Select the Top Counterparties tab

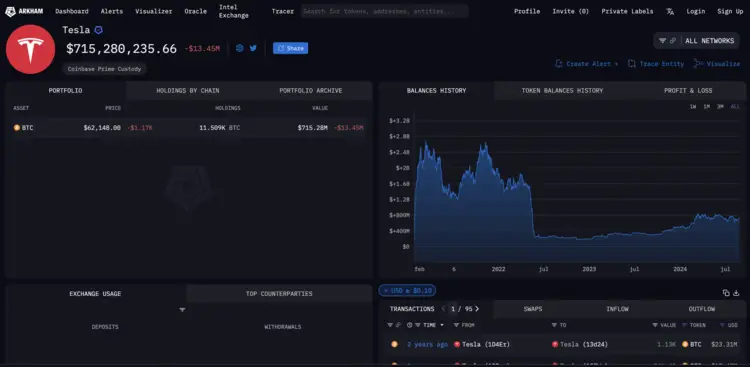pyautogui.click(x=279, y=293)
